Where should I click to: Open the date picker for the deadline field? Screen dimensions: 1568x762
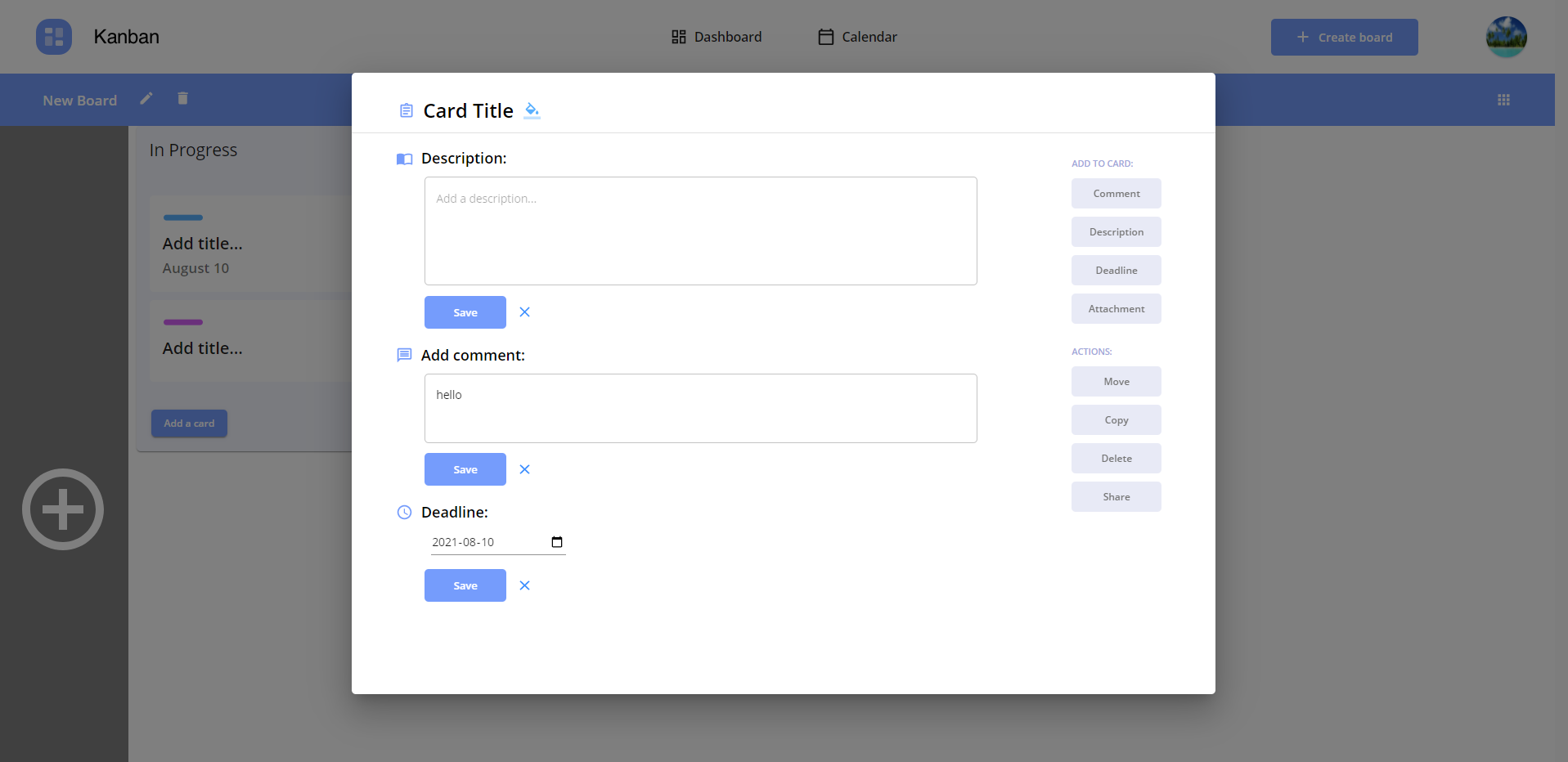click(x=556, y=541)
